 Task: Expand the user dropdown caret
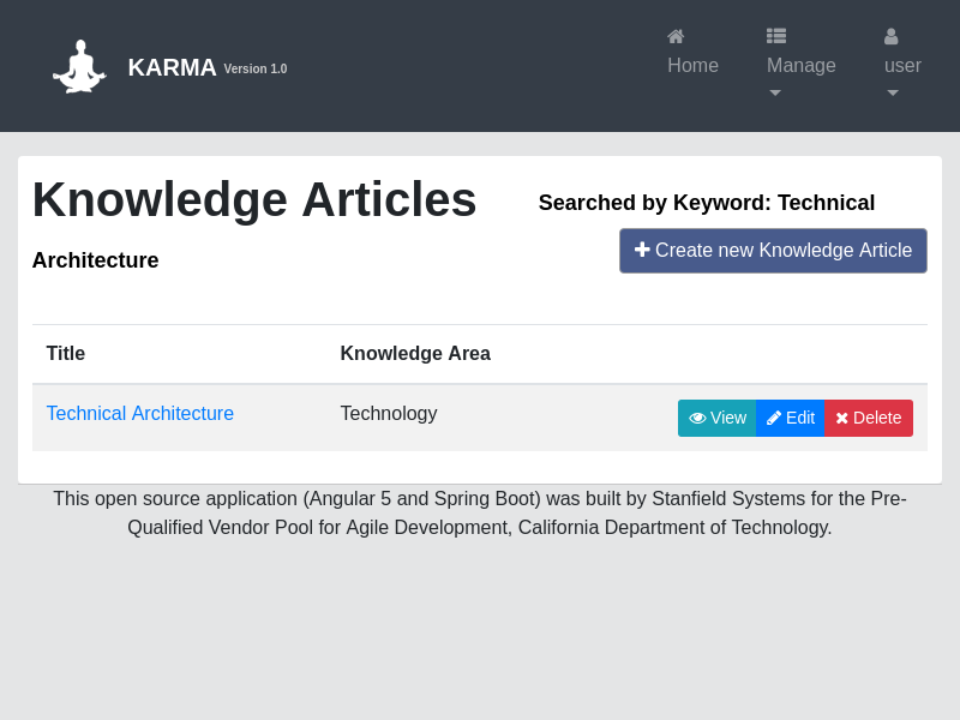pos(893,93)
